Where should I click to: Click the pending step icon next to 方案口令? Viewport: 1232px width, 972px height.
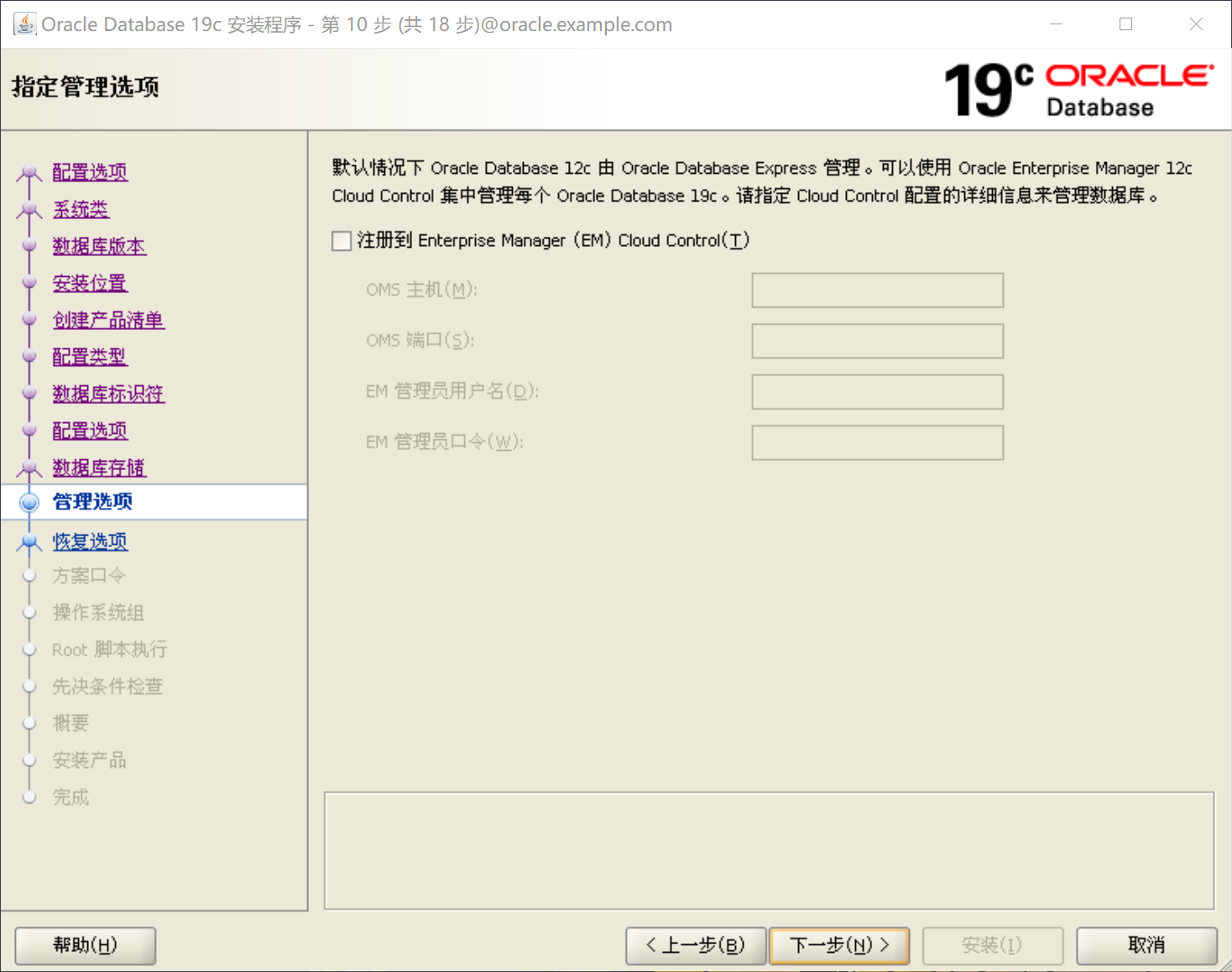click(x=29, y=576)
